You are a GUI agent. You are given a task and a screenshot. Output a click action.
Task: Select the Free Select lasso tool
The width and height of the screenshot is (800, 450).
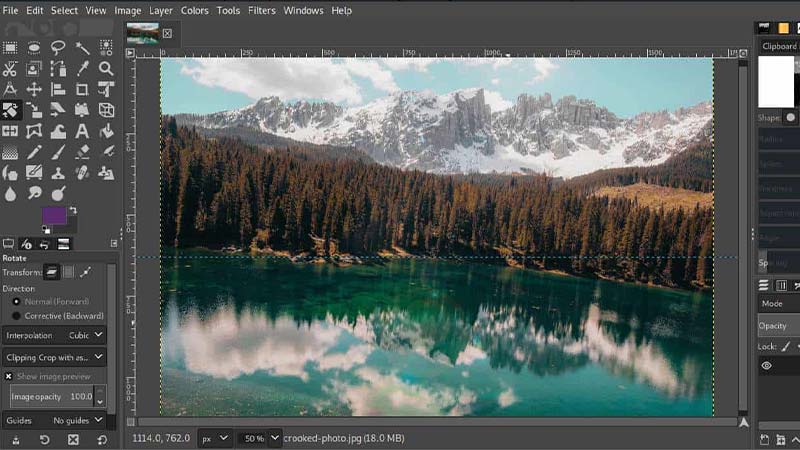pyautogui.click(x=58, y=48)
